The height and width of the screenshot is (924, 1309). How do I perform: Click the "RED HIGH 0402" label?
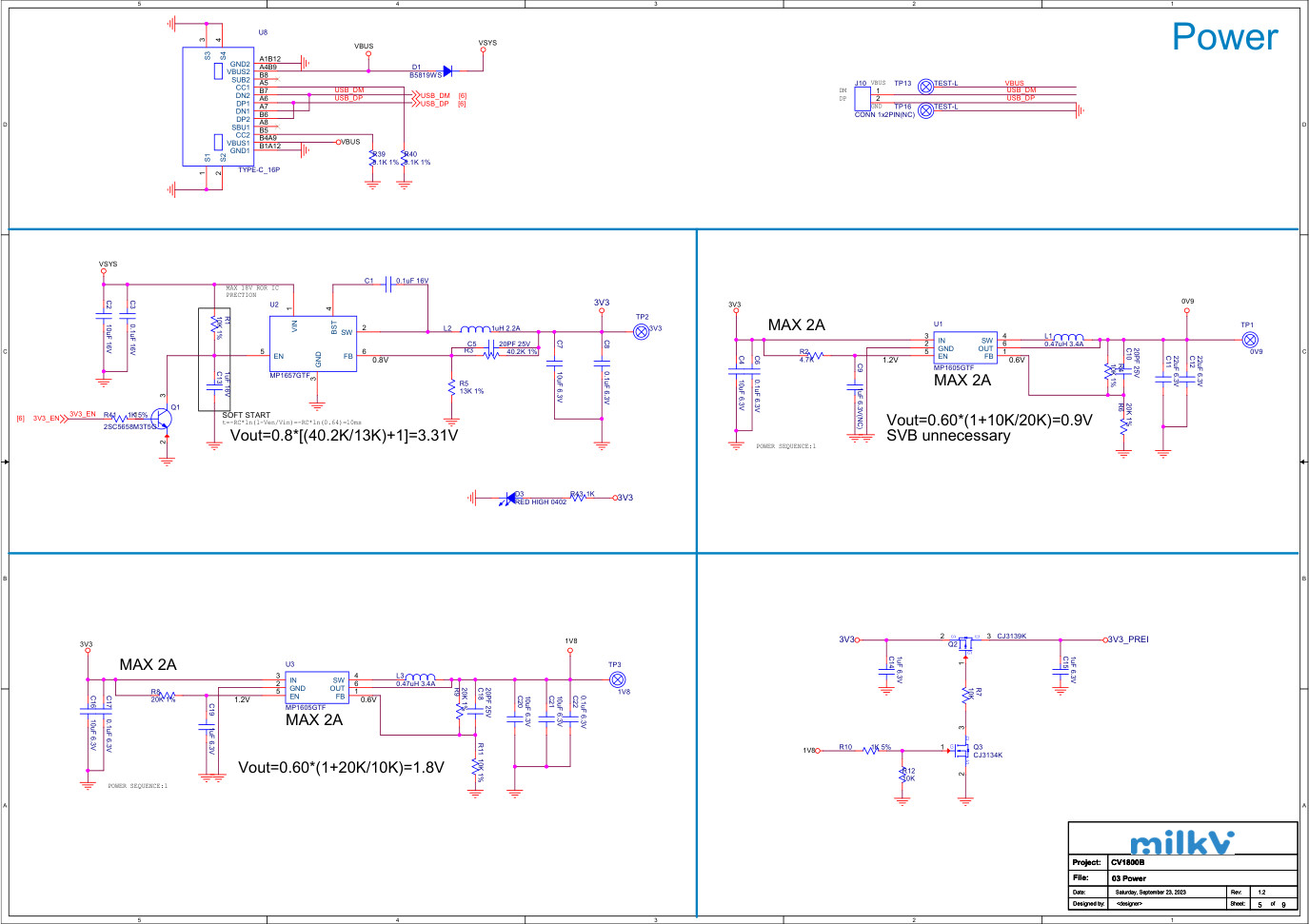pyautogui.click(x=541, y=502)
